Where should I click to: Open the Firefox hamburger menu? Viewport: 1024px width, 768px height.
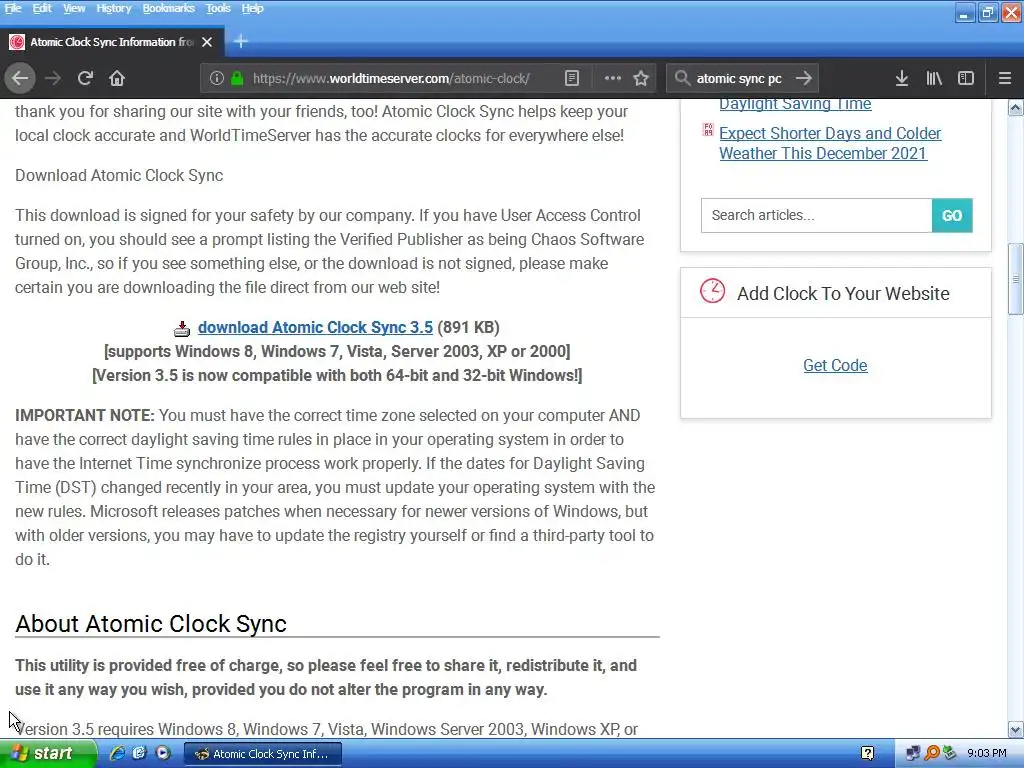(x=1005, y=78)
